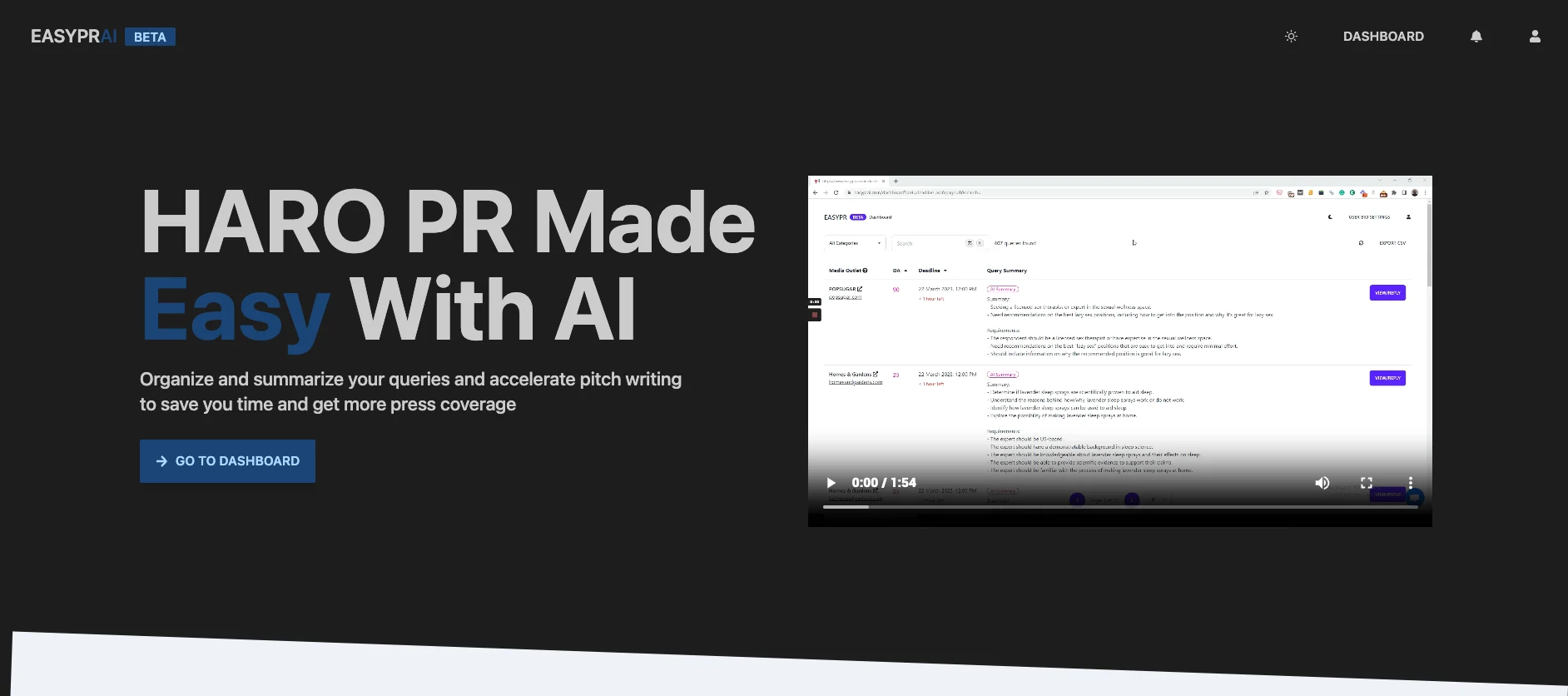Screen dimensions: 1568x696
Task: Open the user account profile icon
Action: pyautogui.click(x=1535, y=37)
